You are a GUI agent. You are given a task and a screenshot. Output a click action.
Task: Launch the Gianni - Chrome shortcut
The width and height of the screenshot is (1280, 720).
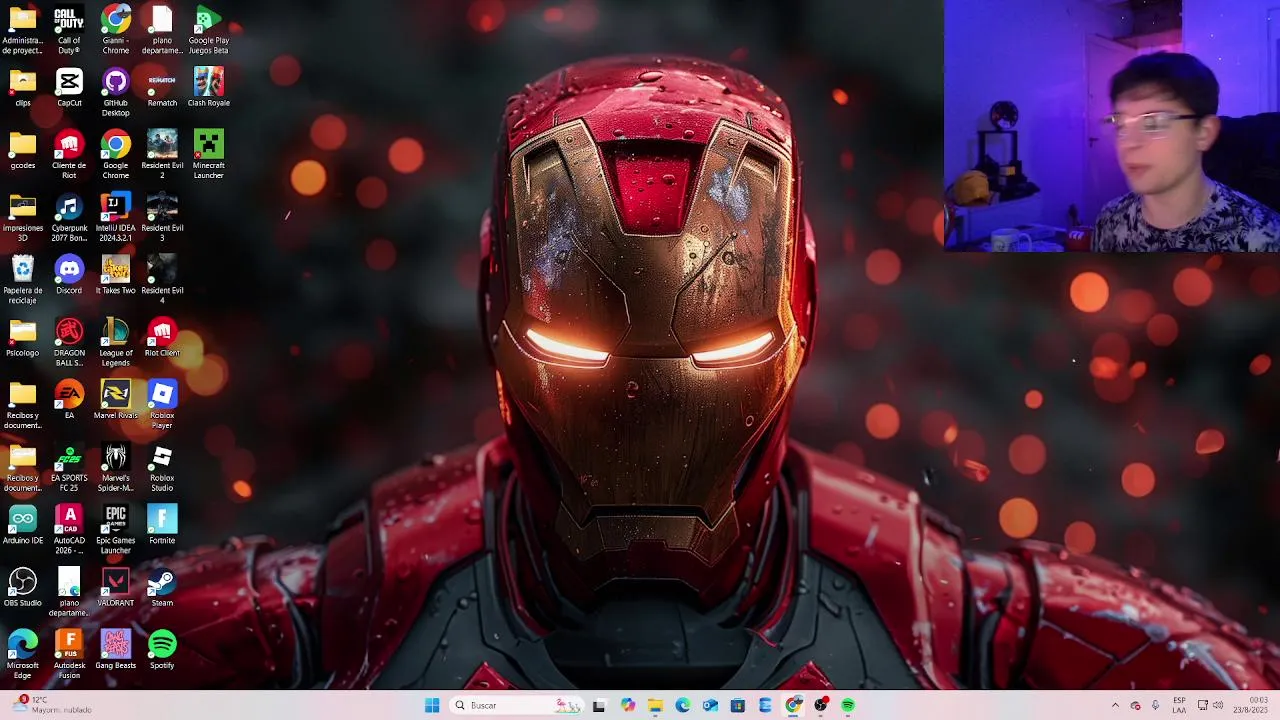pos(116,30)
